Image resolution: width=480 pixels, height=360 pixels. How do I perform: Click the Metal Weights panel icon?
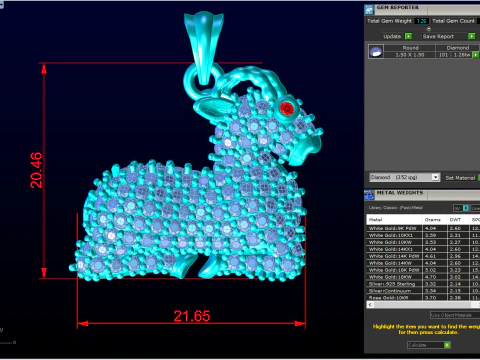tap(369, 195)
